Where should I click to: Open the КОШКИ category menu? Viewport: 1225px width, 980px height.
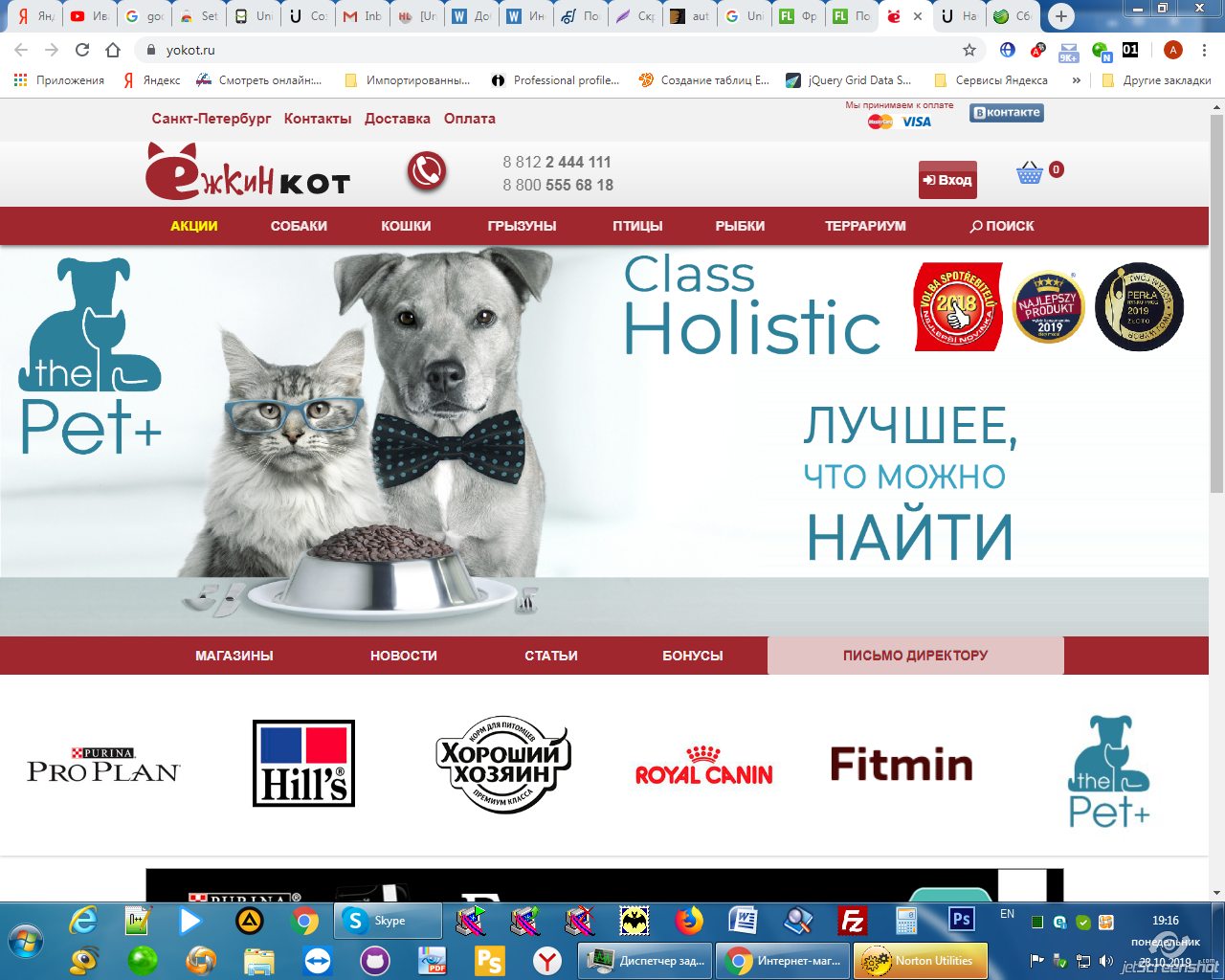[406, 226]
